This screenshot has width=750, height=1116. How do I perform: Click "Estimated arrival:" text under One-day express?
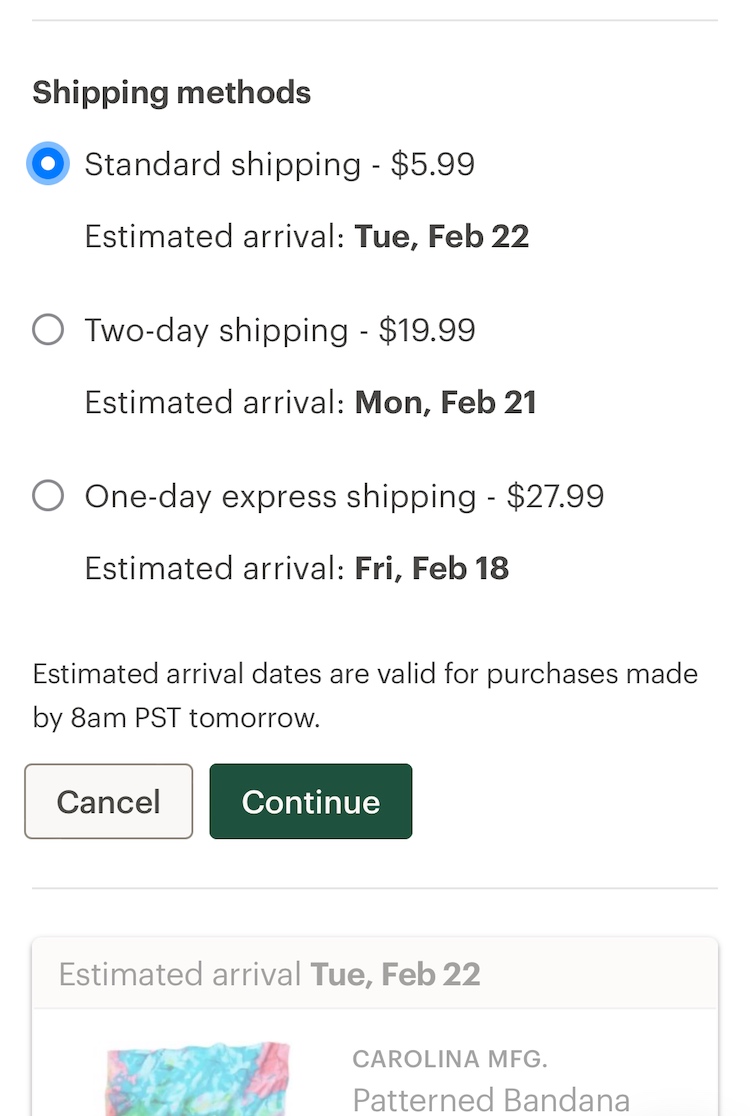[214, 569]
